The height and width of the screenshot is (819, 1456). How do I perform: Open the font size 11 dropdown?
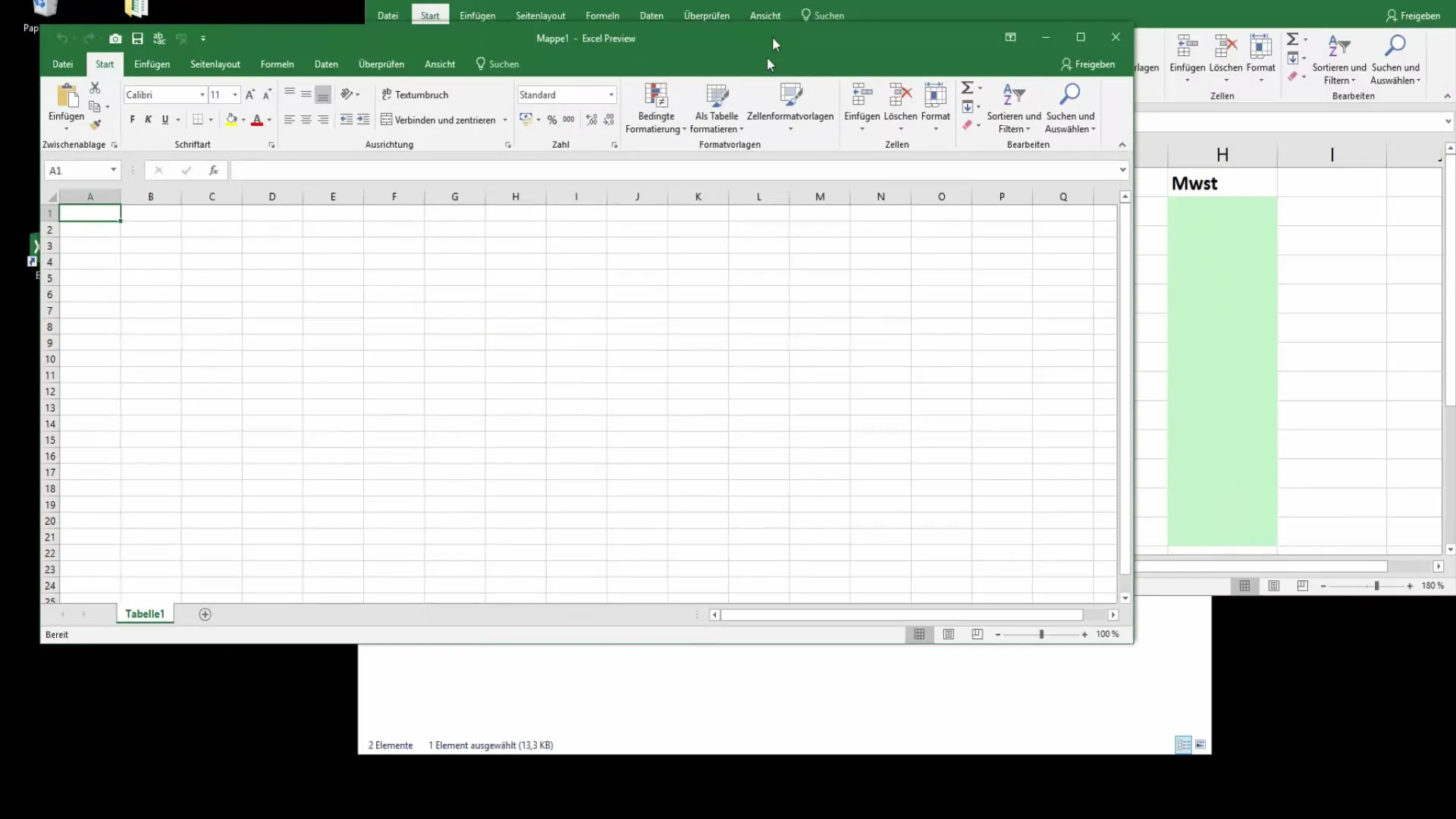pos(235,95)
